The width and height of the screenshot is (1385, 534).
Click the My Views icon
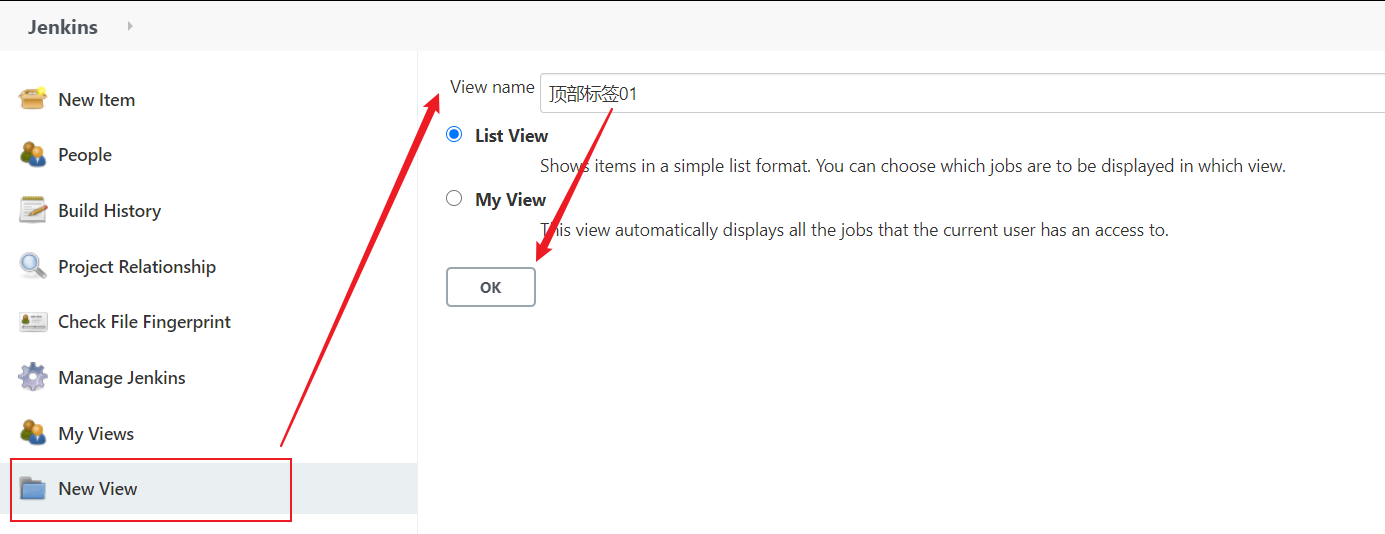pyautogui.click(x=33, y=433)
